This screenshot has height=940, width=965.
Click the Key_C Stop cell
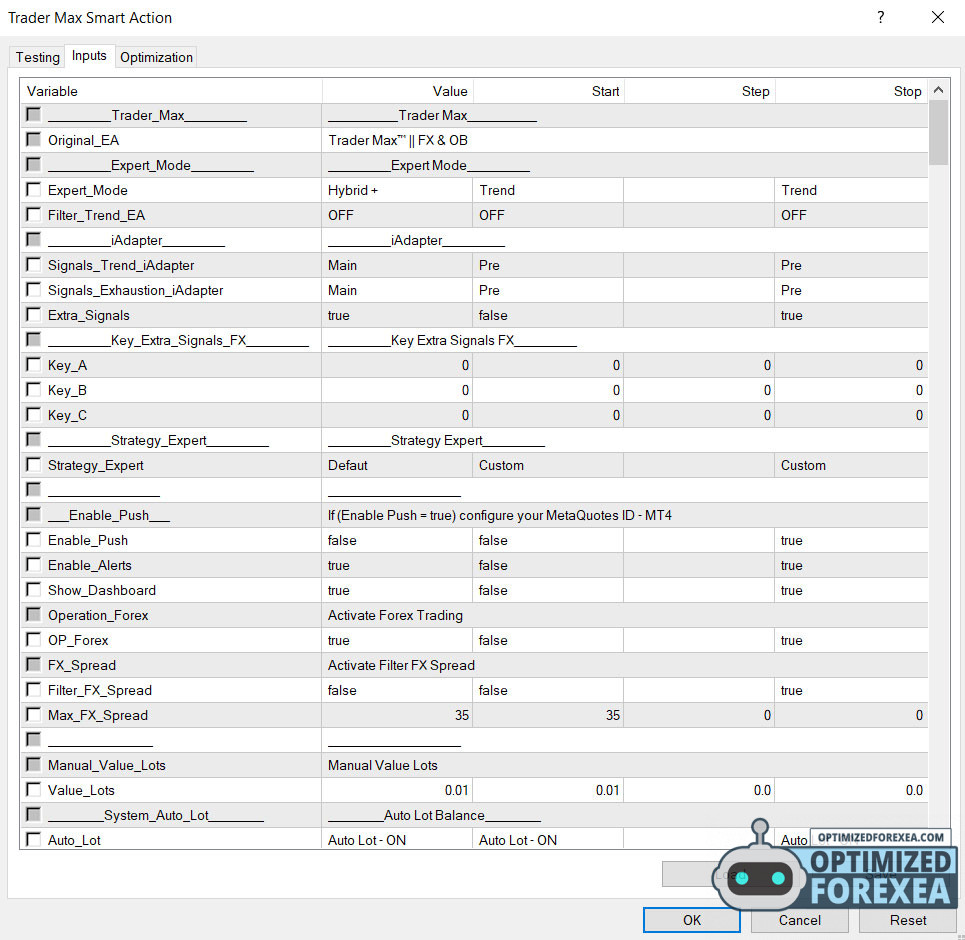851,416
